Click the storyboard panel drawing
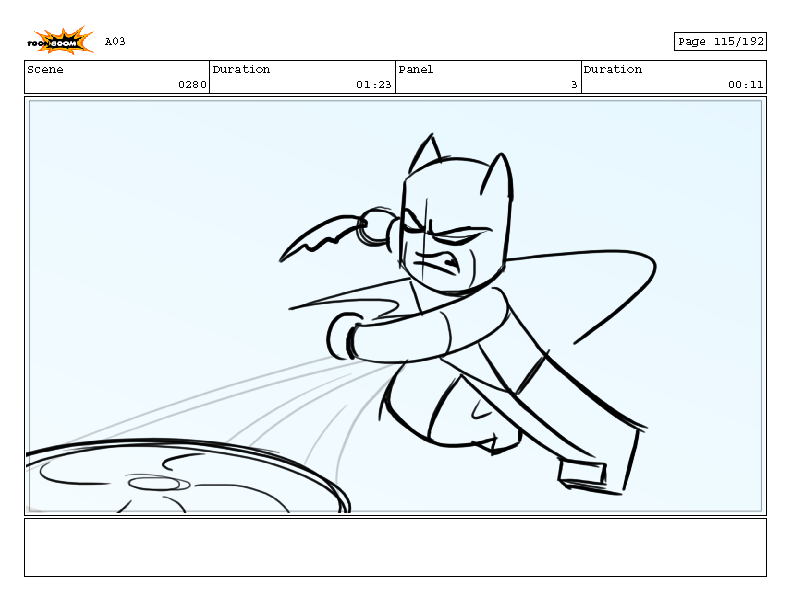The height and width of the screenshot is (613, 791). coord(396,306)
